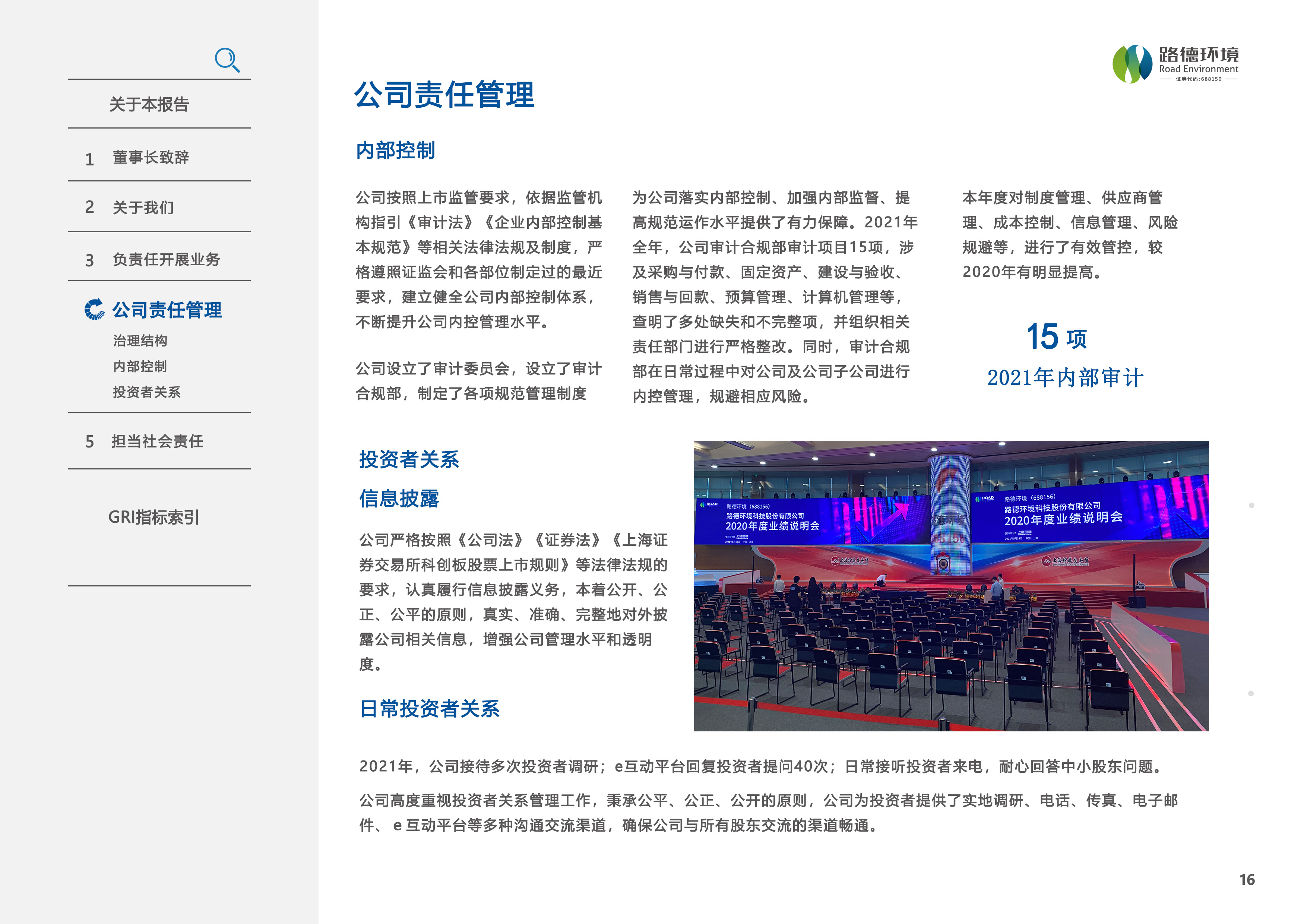The height and width of the screenshot is (924, 1307).
Task: Go to 董事长致辞 chapter
Action: coord(150,158)
